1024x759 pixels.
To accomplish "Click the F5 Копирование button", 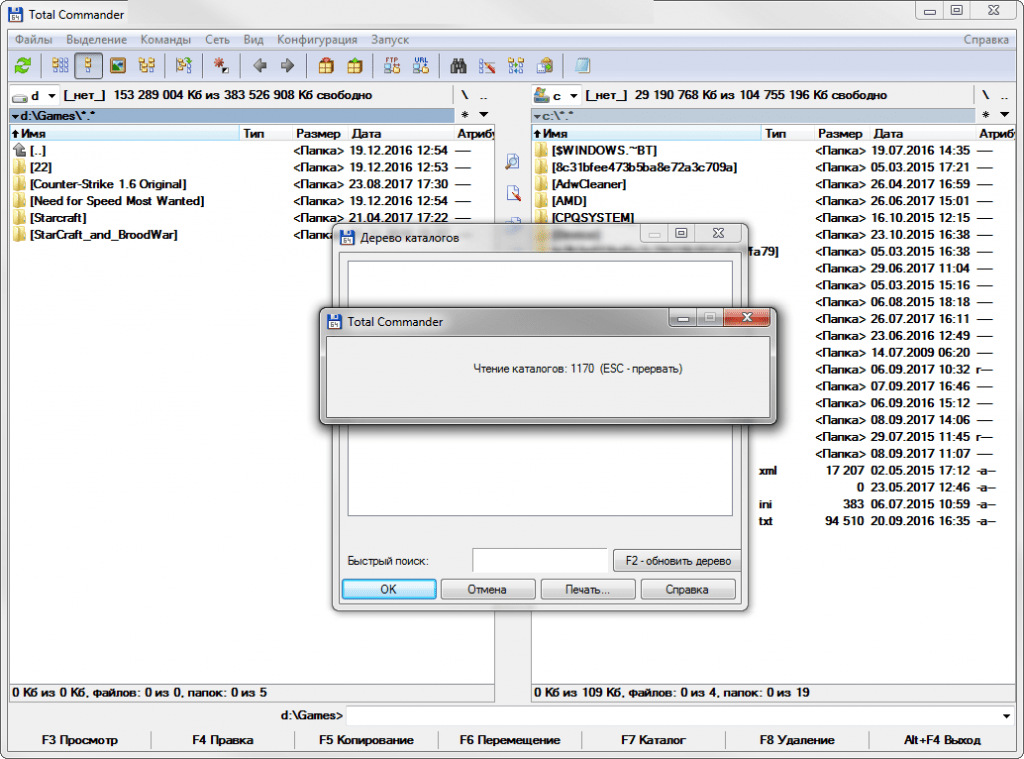I will click(x=366, y=740).
